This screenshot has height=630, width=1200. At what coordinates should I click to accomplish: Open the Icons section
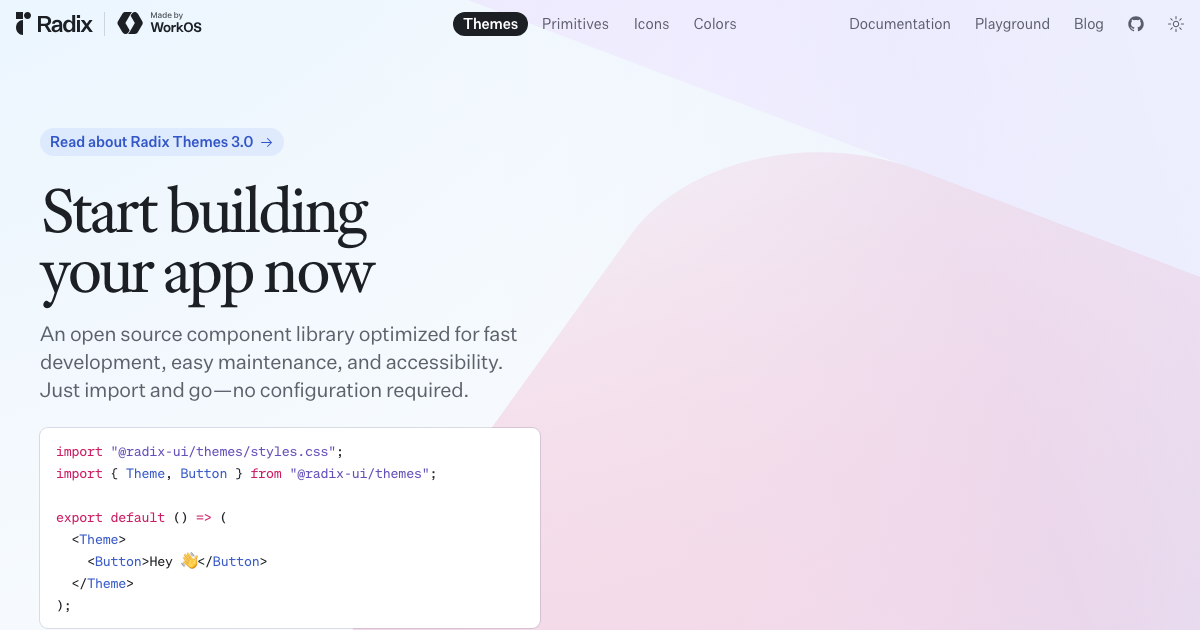tap(651, 23)
